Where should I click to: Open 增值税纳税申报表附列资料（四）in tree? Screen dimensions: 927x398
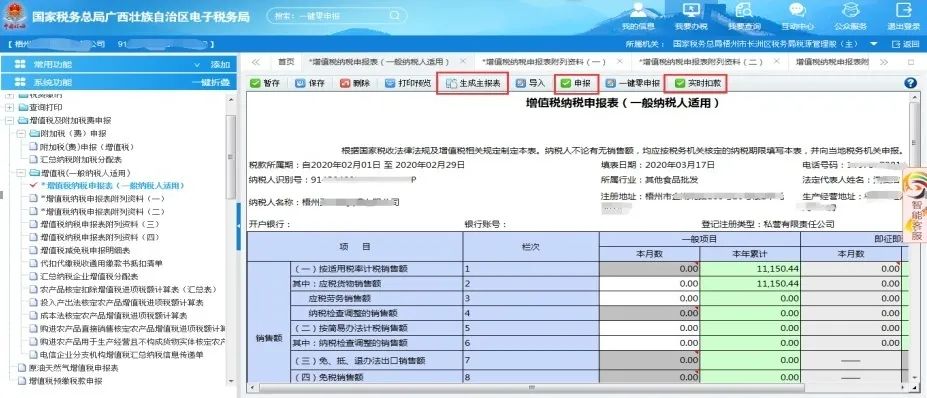(x=100, y=237)
